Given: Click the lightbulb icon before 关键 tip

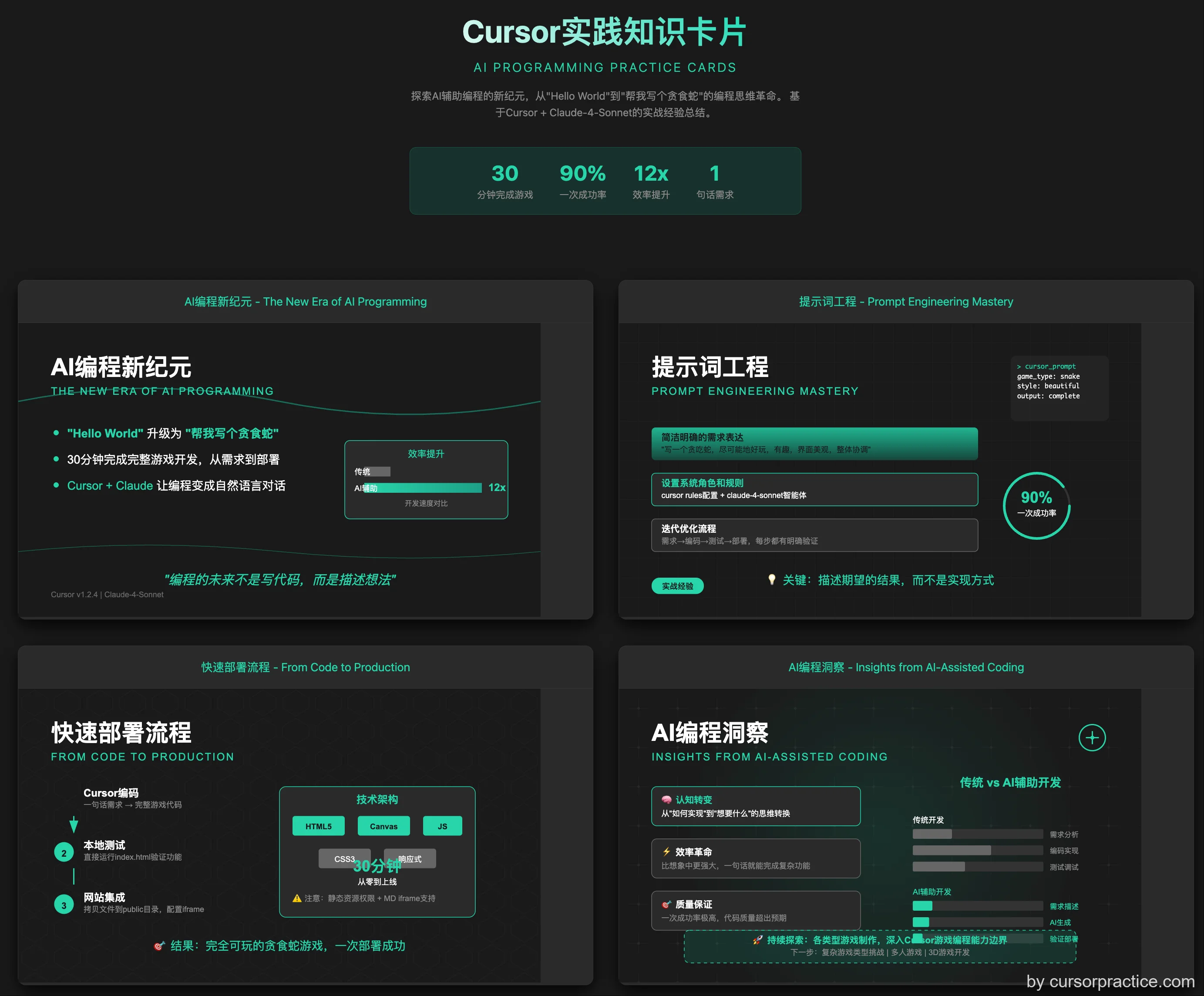Looking at the screenshot, I should coord(772,580).
